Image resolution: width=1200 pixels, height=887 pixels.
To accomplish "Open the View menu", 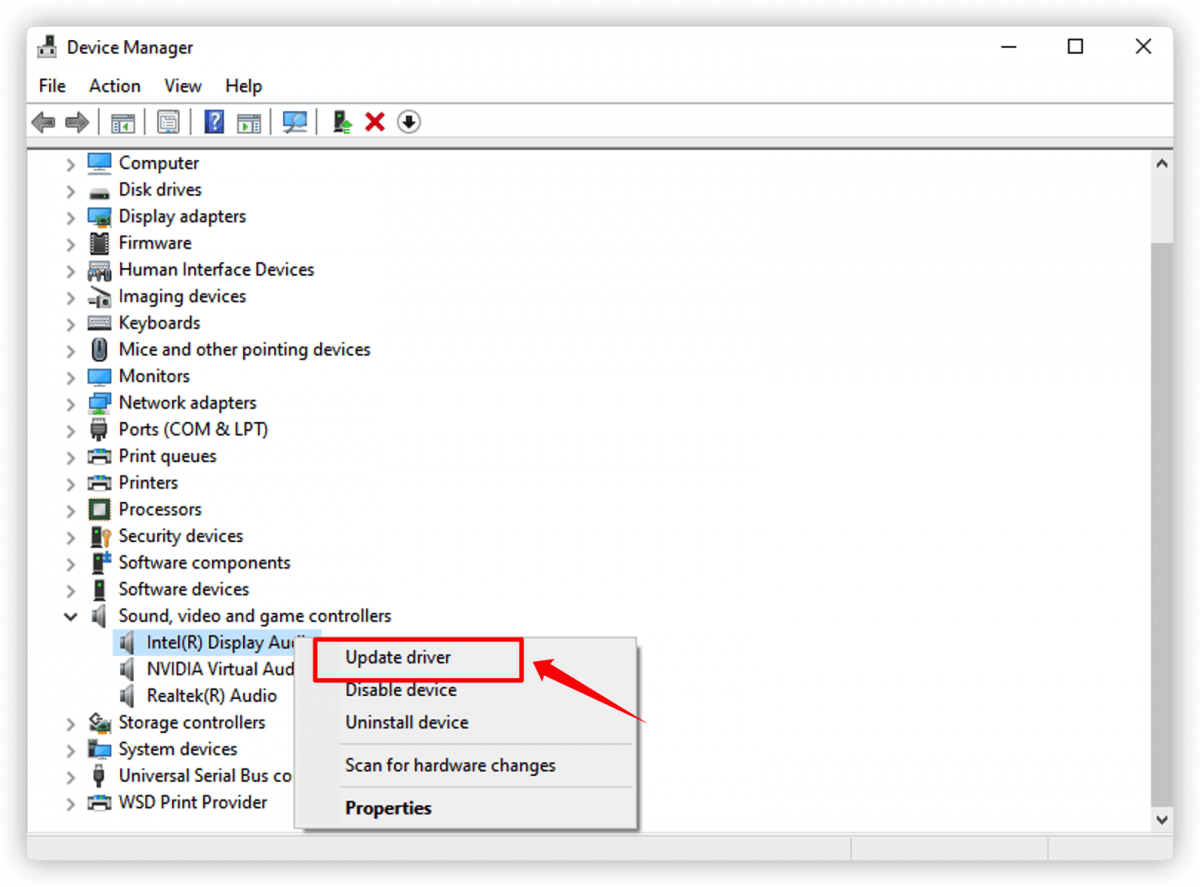I will (183, 86).
